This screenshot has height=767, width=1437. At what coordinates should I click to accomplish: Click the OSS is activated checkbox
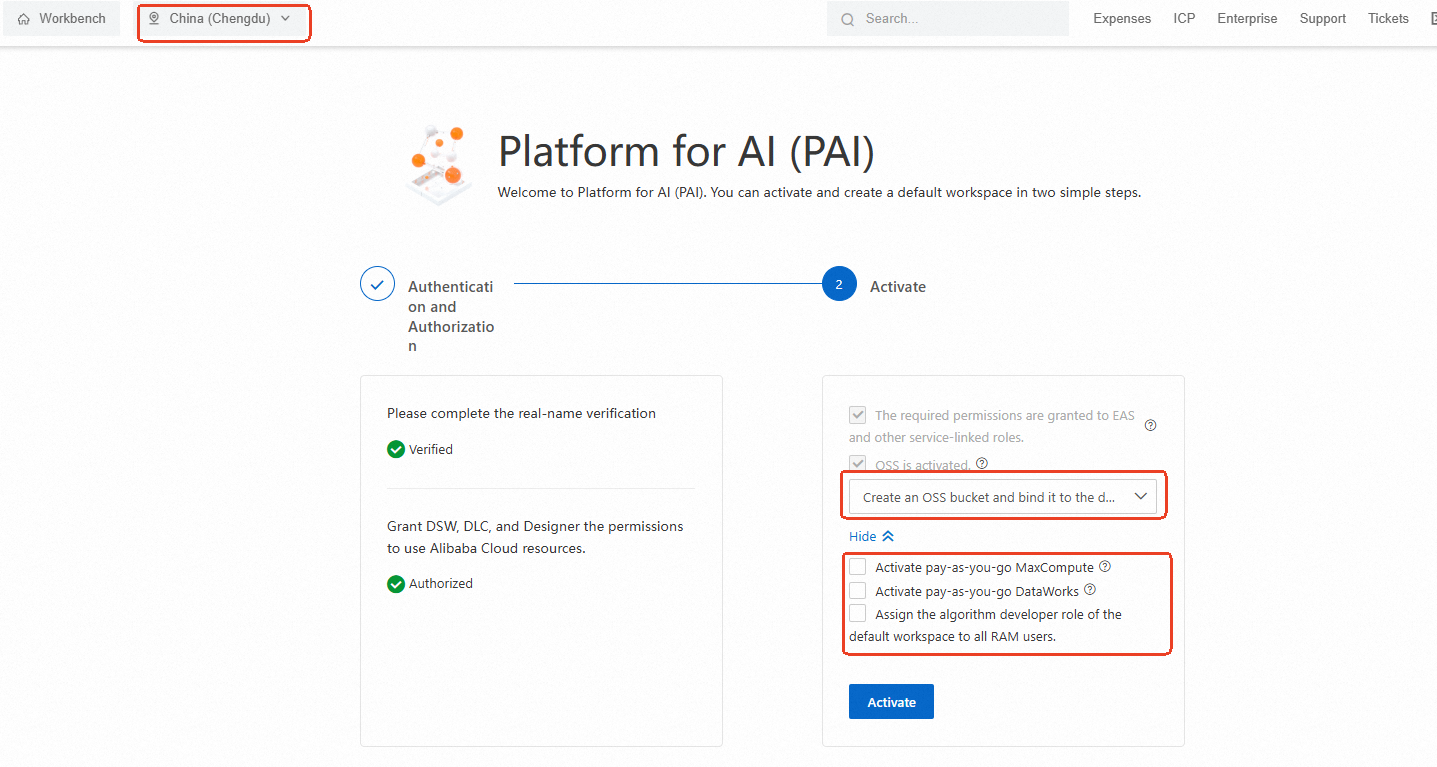(857, 464)
